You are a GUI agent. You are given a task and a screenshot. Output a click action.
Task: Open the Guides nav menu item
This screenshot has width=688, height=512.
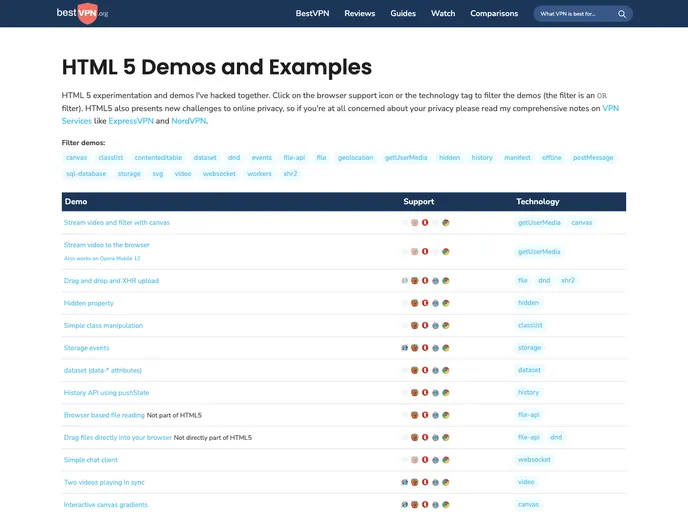coord(403,14)
